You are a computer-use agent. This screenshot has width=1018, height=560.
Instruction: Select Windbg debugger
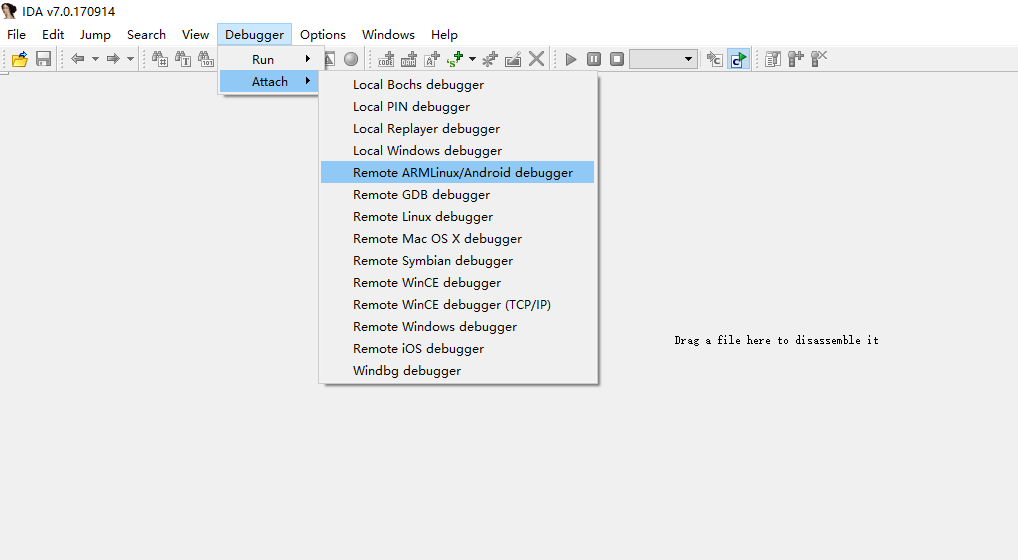pos(457,371)
